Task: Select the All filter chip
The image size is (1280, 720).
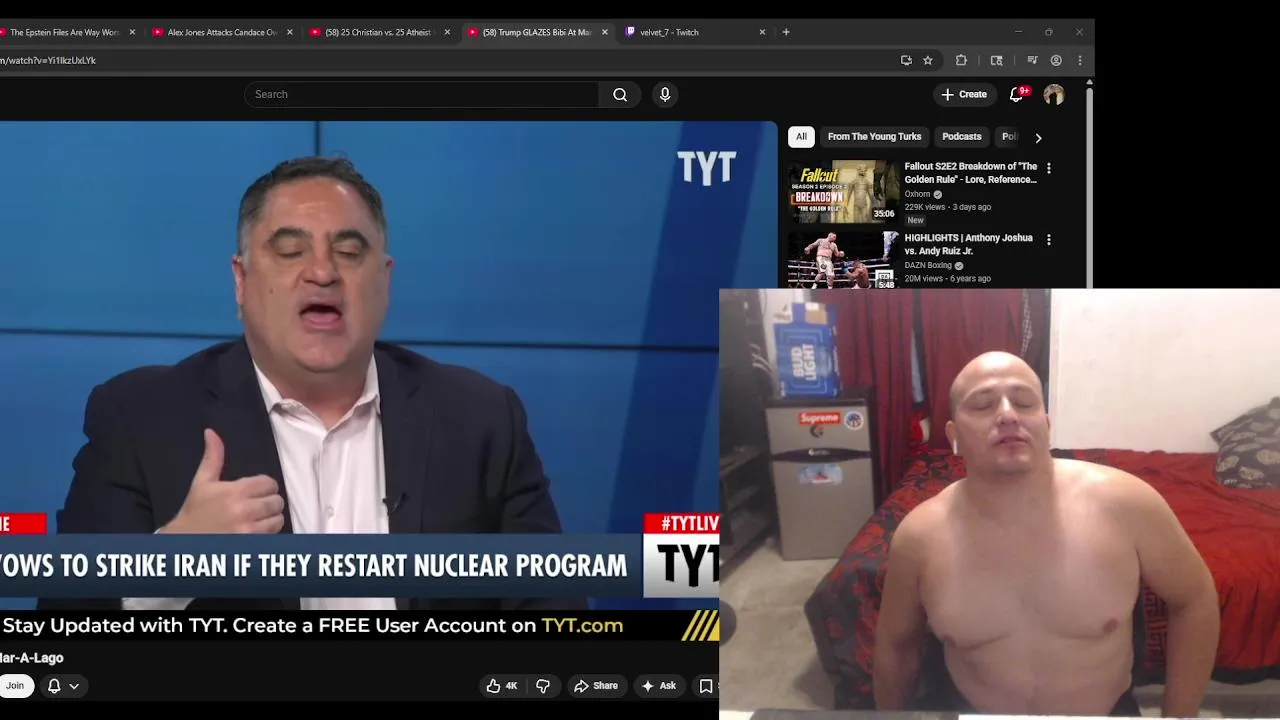Action: [x=801, y=137]
